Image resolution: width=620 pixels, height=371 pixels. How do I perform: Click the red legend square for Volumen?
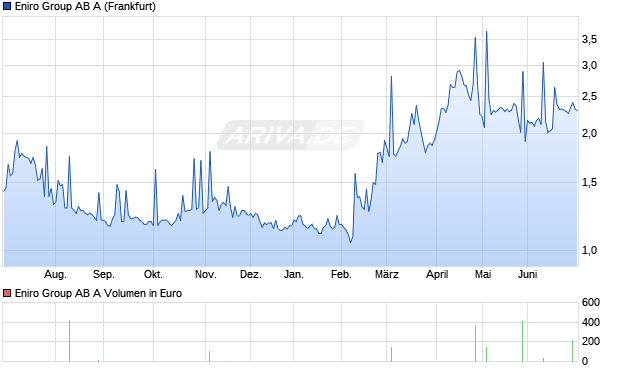pyautogui.click(x=7, y=293)
